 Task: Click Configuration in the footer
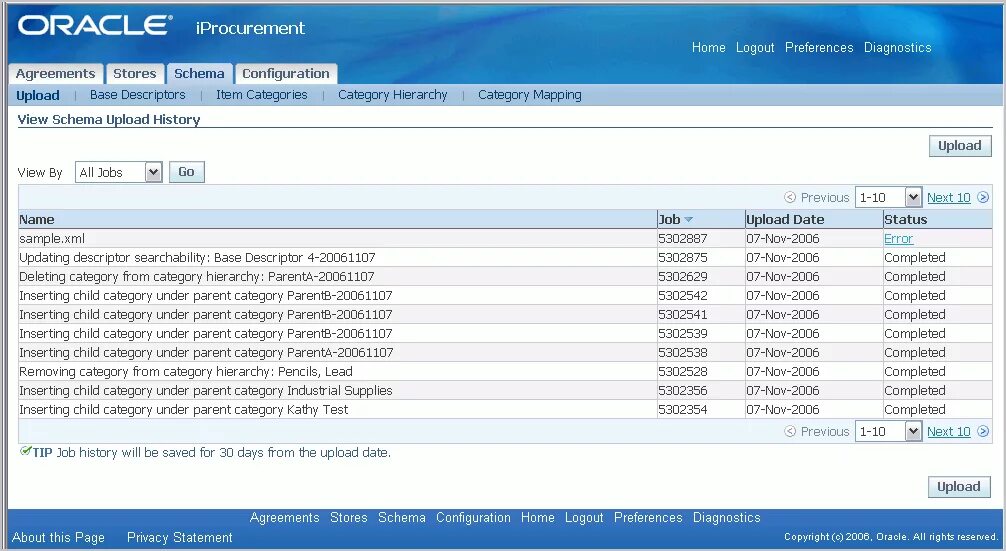[x=473, y=518]
